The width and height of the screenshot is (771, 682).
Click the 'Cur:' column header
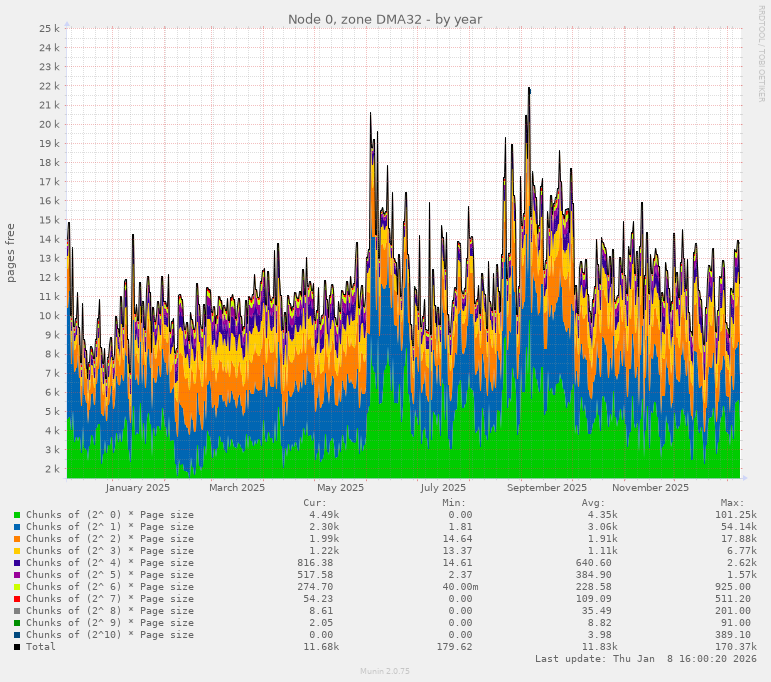click(315, 503)
